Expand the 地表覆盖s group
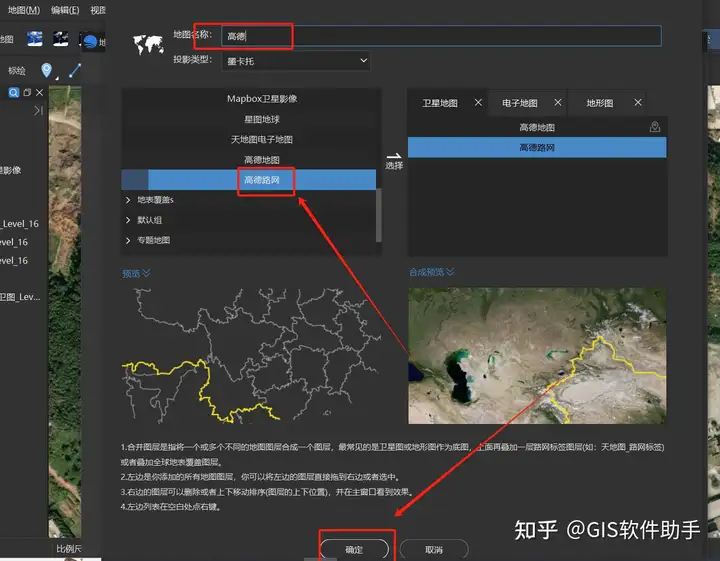 (128, 200)
